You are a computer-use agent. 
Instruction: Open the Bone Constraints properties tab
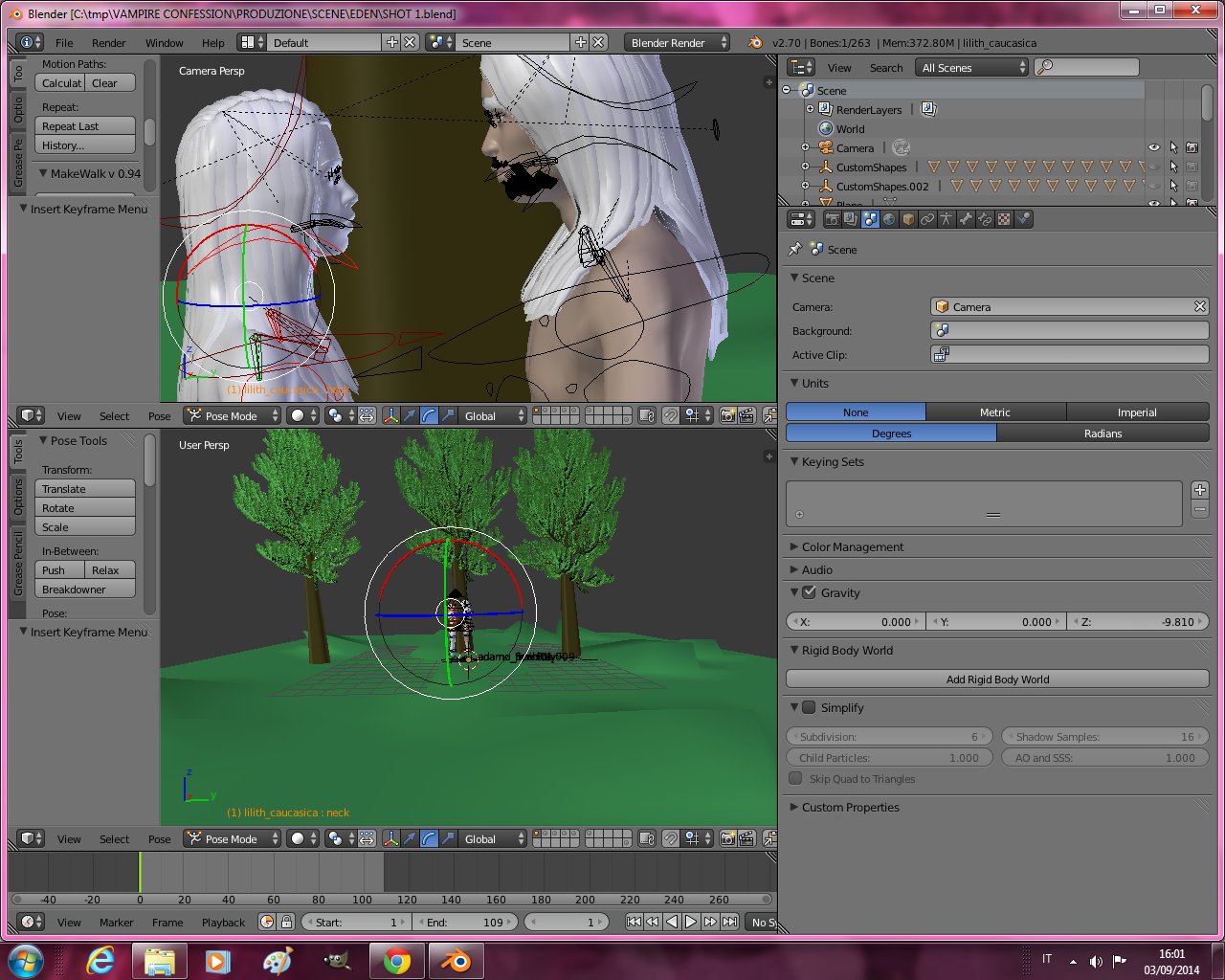[985, 219]
